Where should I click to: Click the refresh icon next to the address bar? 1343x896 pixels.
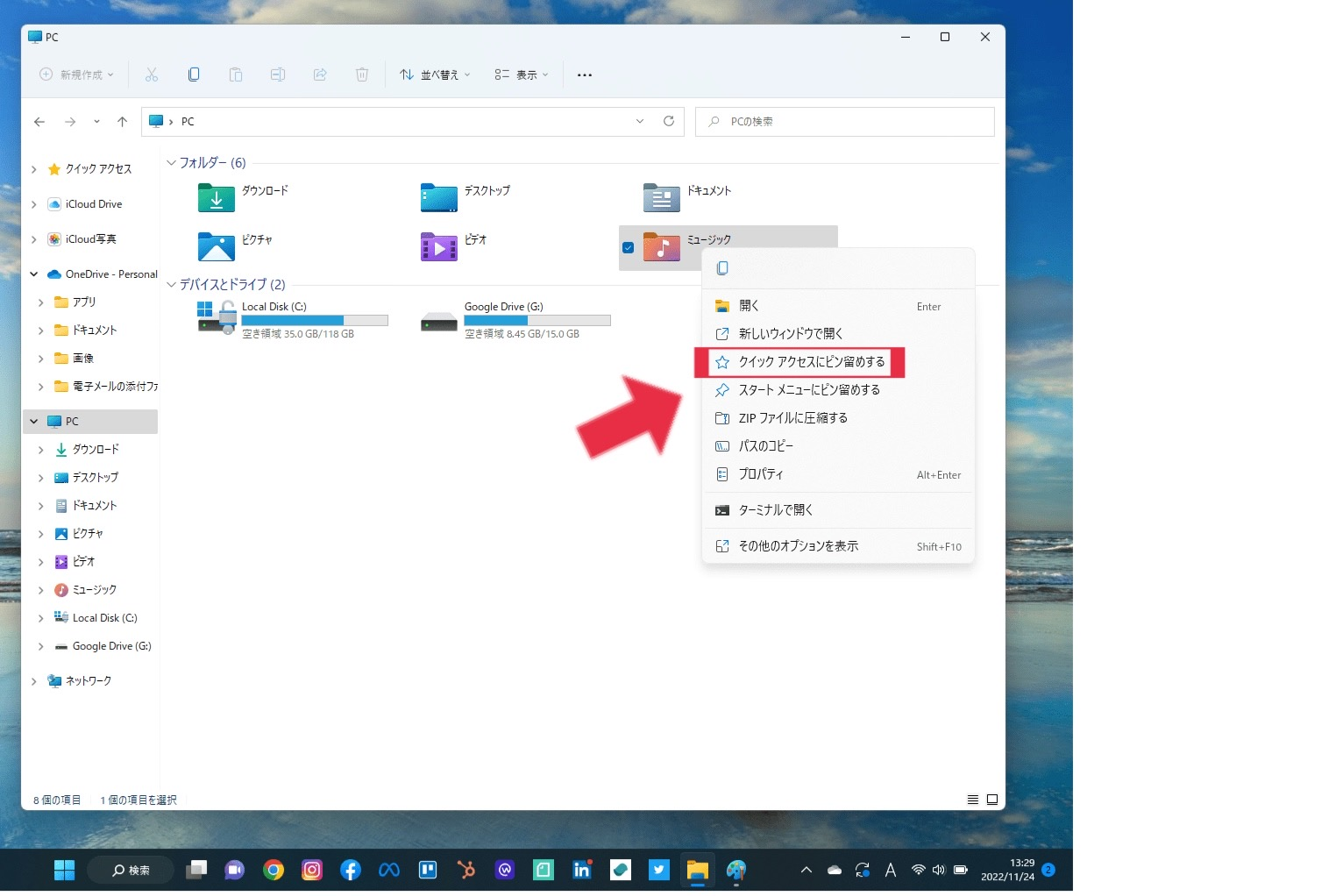669,121
